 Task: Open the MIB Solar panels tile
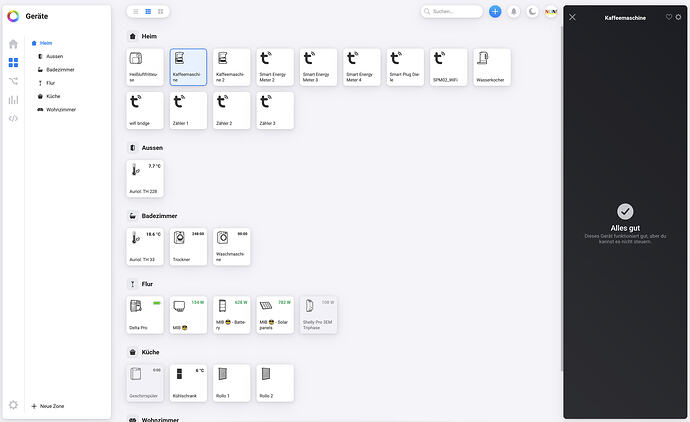(275, 315)
